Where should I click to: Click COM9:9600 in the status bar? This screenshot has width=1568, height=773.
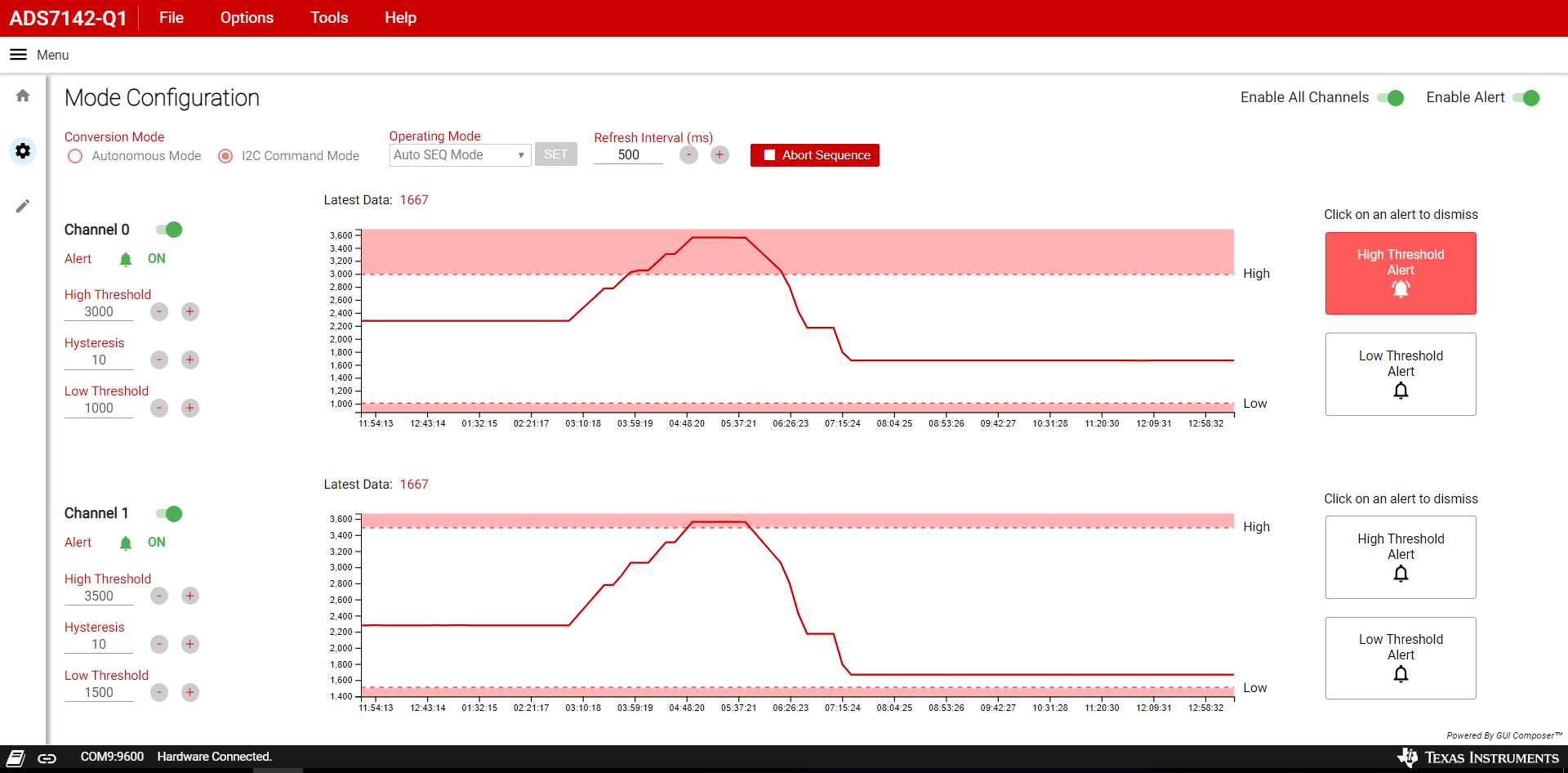pyautogui.click(x=112, y=757)
